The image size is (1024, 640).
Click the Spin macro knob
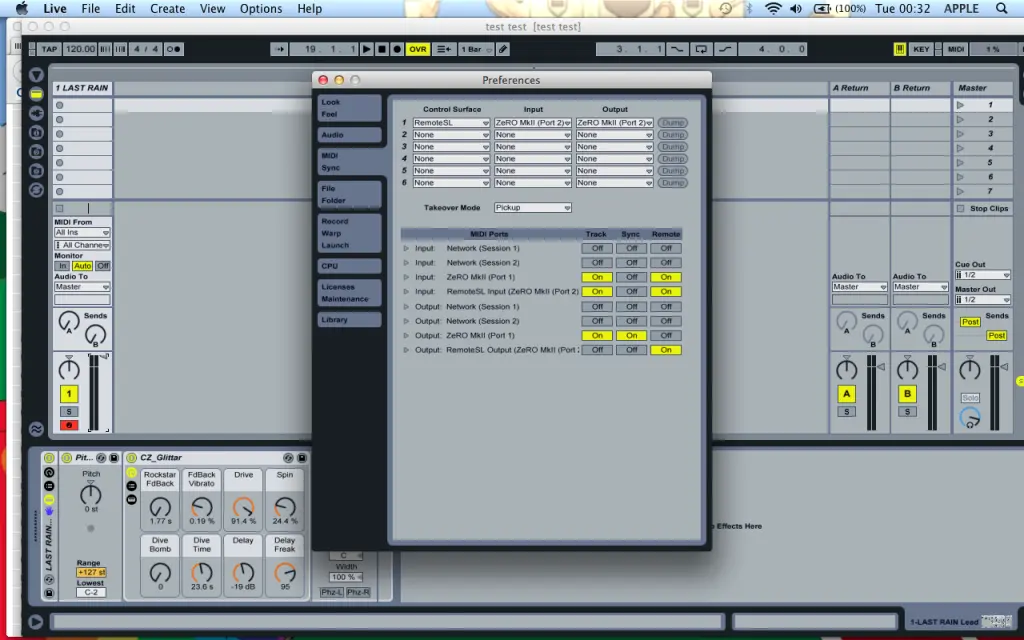click(284, 507)
